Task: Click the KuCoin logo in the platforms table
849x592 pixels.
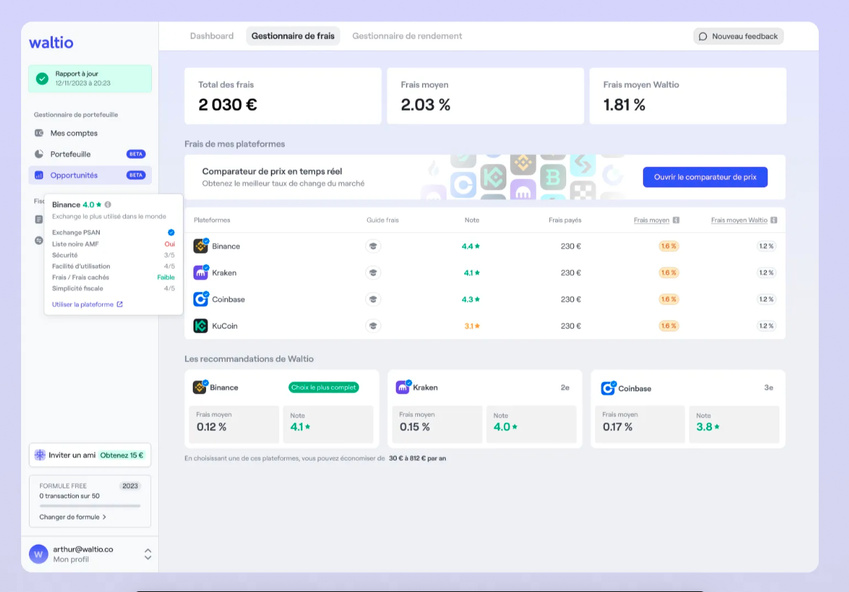Action: click(x=200, y=326)
